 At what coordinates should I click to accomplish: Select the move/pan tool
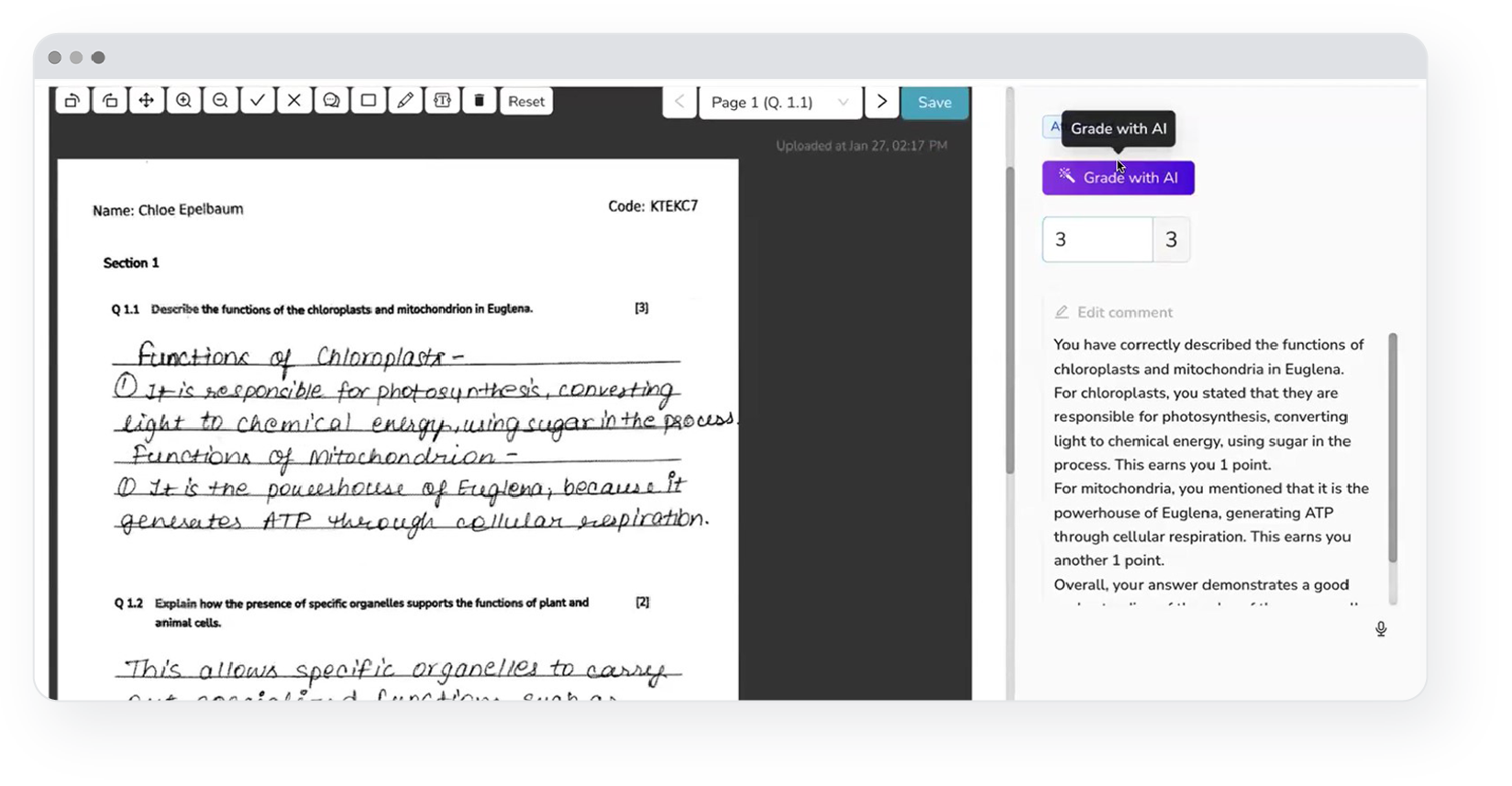147,101
